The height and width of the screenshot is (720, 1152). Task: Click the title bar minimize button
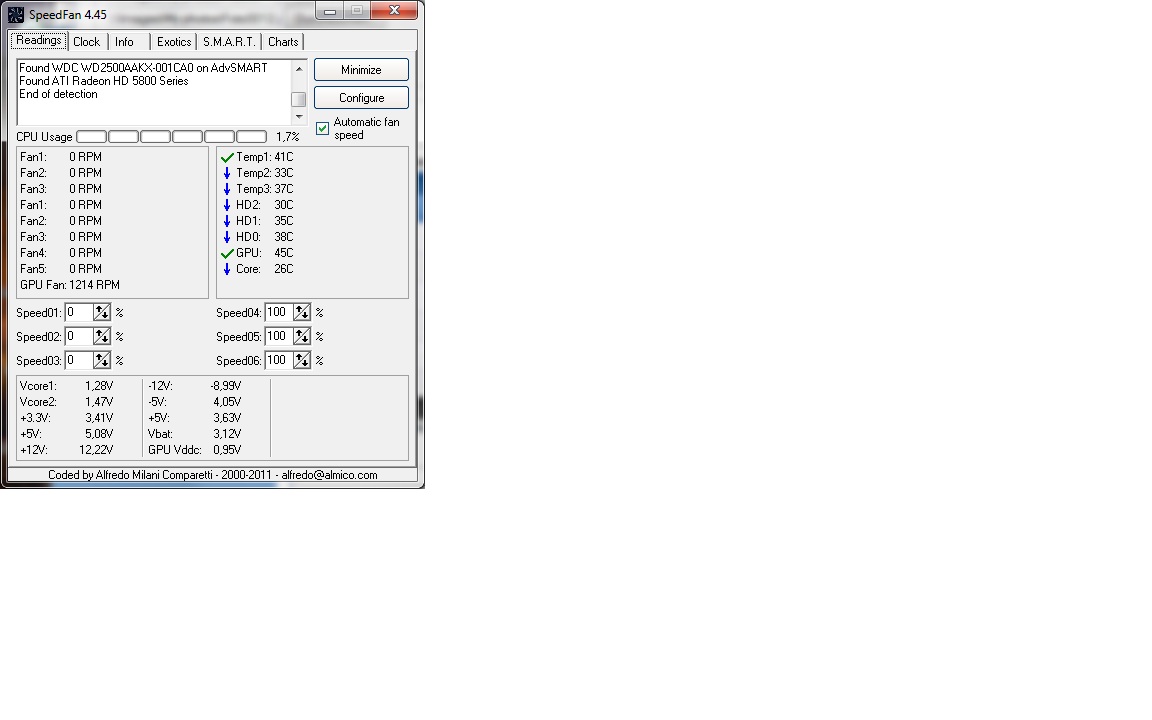330,10
